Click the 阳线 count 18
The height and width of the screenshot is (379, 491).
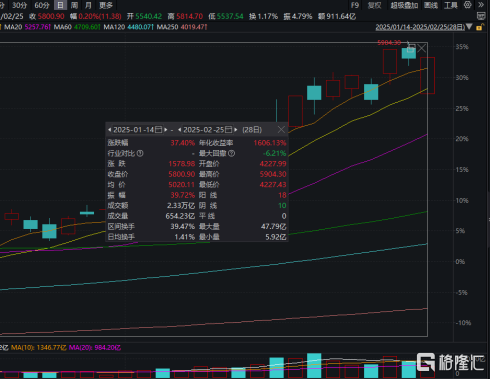pyautogui.click(x=282, y=195)
